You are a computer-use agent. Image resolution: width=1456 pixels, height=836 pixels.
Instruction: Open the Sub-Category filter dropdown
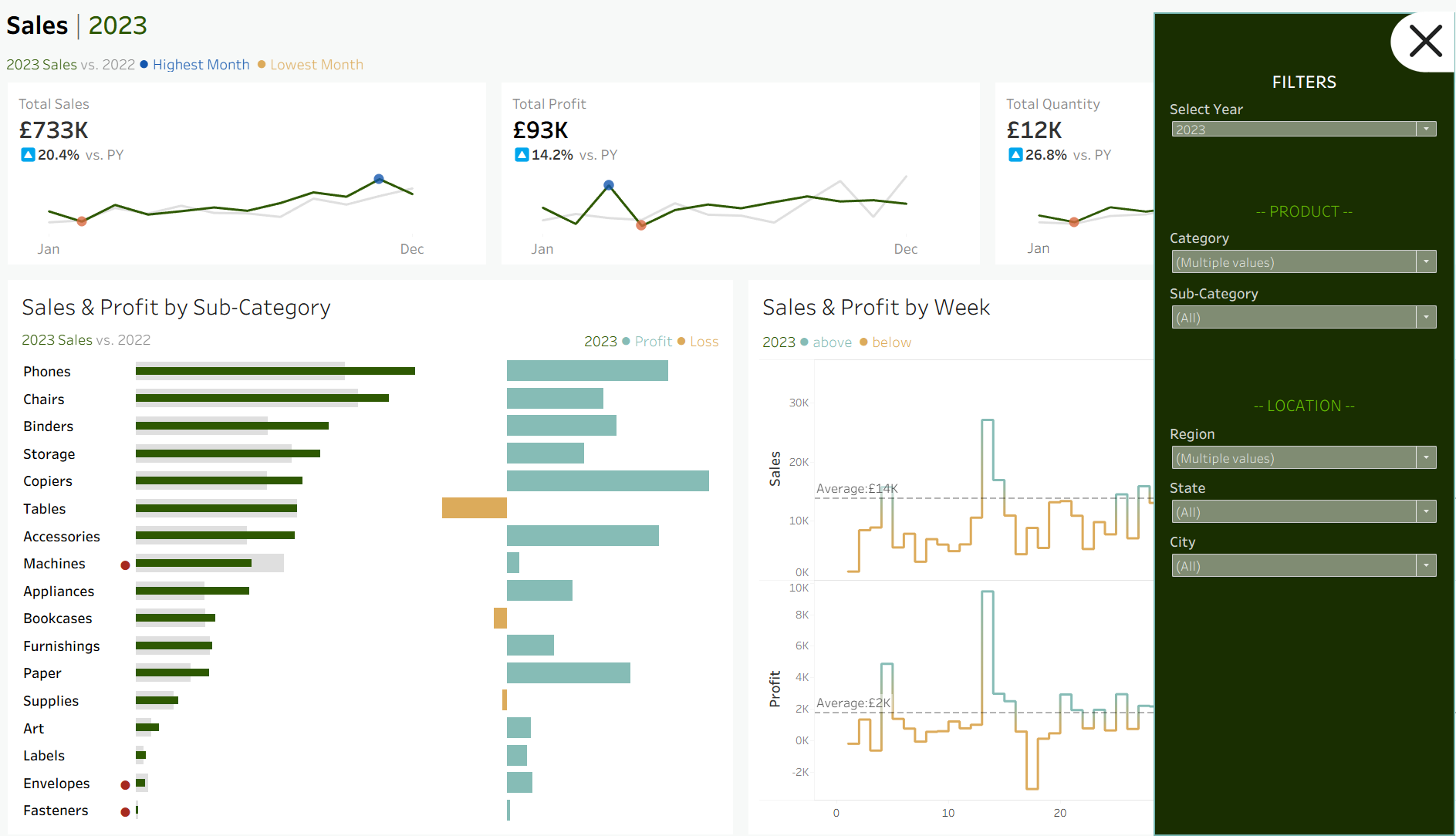point(1426,318)
